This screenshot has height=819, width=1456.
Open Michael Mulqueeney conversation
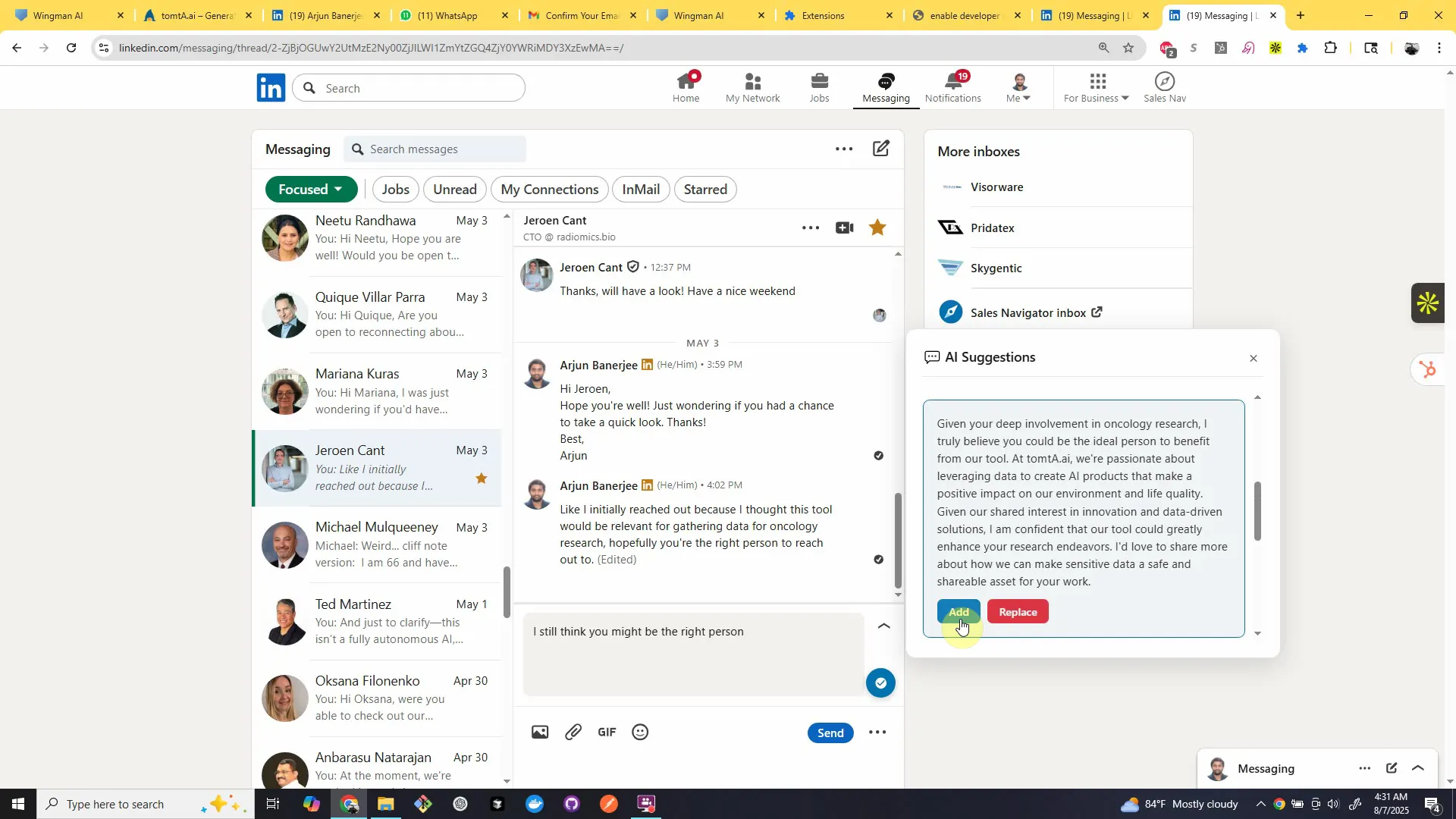[377, 544]
